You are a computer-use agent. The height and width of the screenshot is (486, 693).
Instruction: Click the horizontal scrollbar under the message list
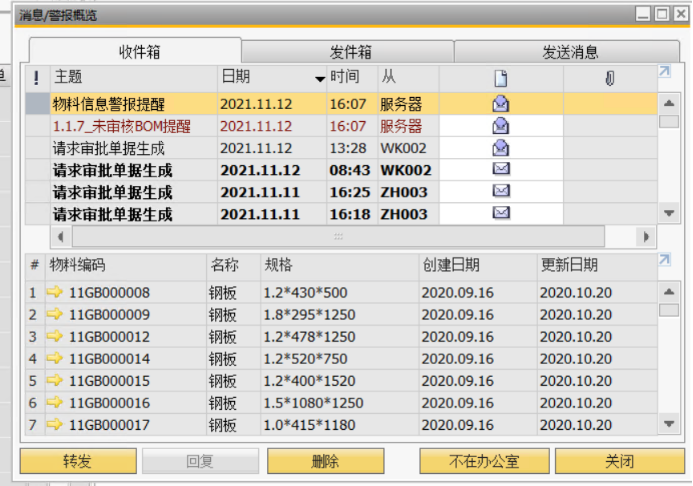click(x=338, y=237)
